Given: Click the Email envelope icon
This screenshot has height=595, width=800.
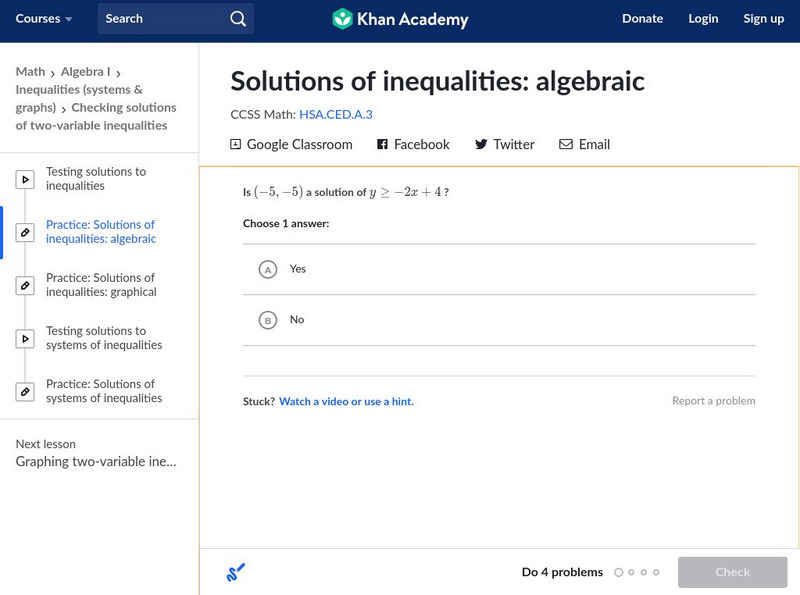Looking at the screenshot, I should (x=566, y=144).
